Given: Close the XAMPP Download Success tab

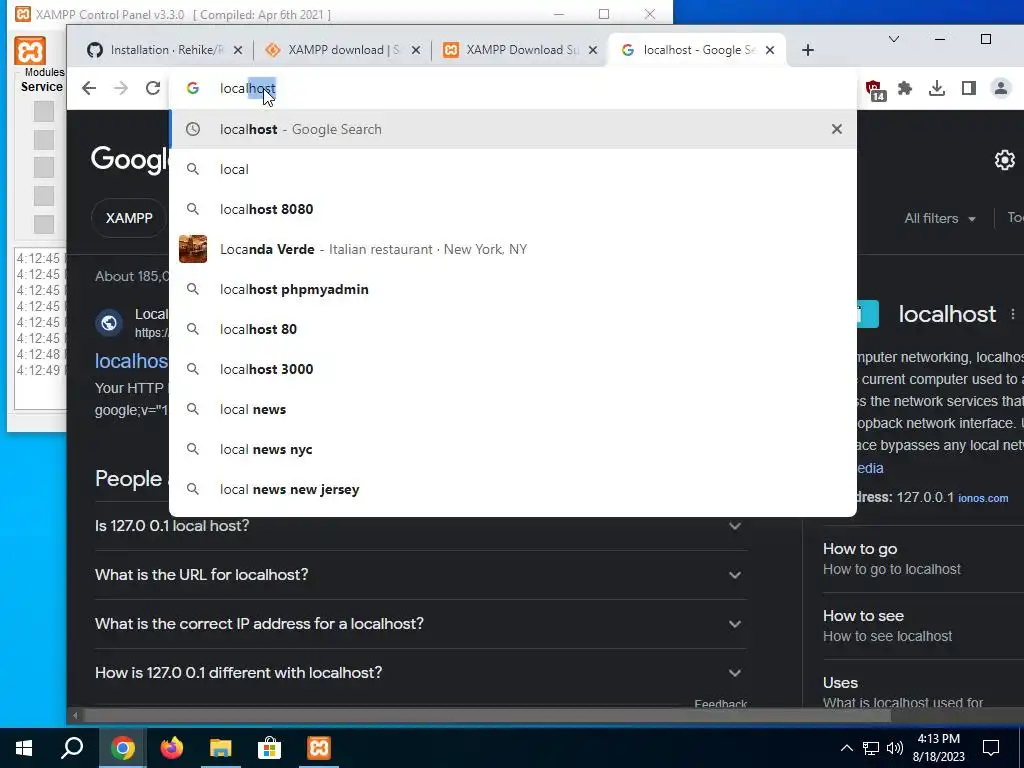Looking at the screenshot, I should (x=592, y=50).
